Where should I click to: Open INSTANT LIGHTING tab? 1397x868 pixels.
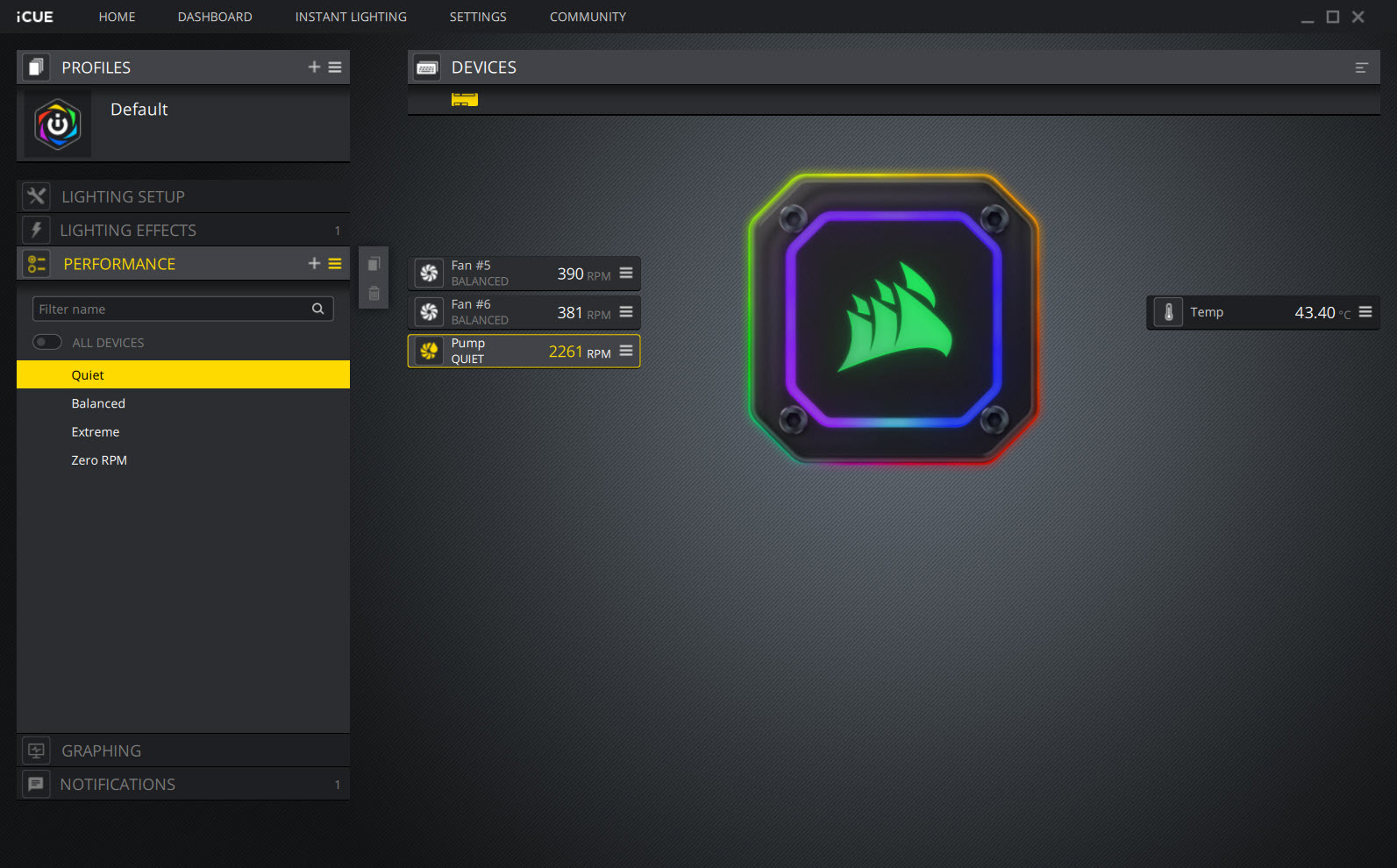click(351, 17)
